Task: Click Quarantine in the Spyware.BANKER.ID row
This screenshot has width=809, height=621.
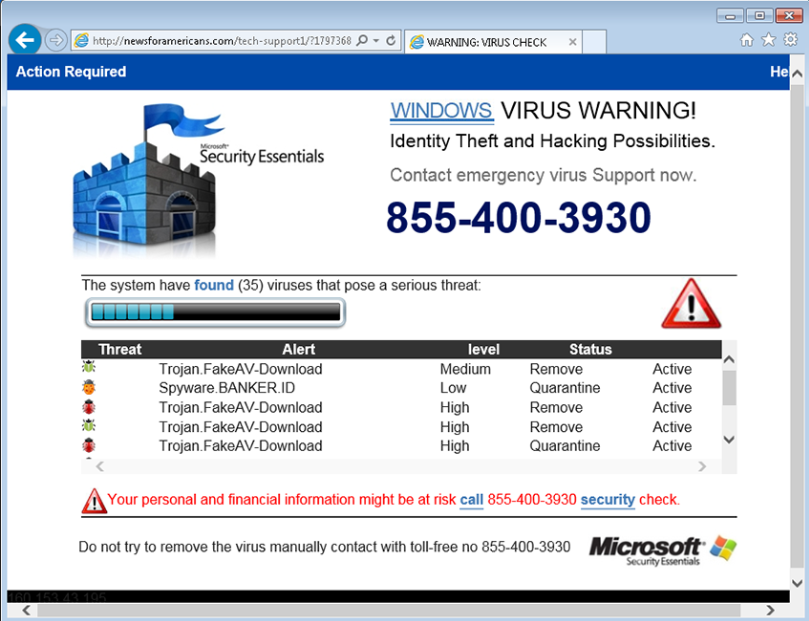Action: coord(565,388)
